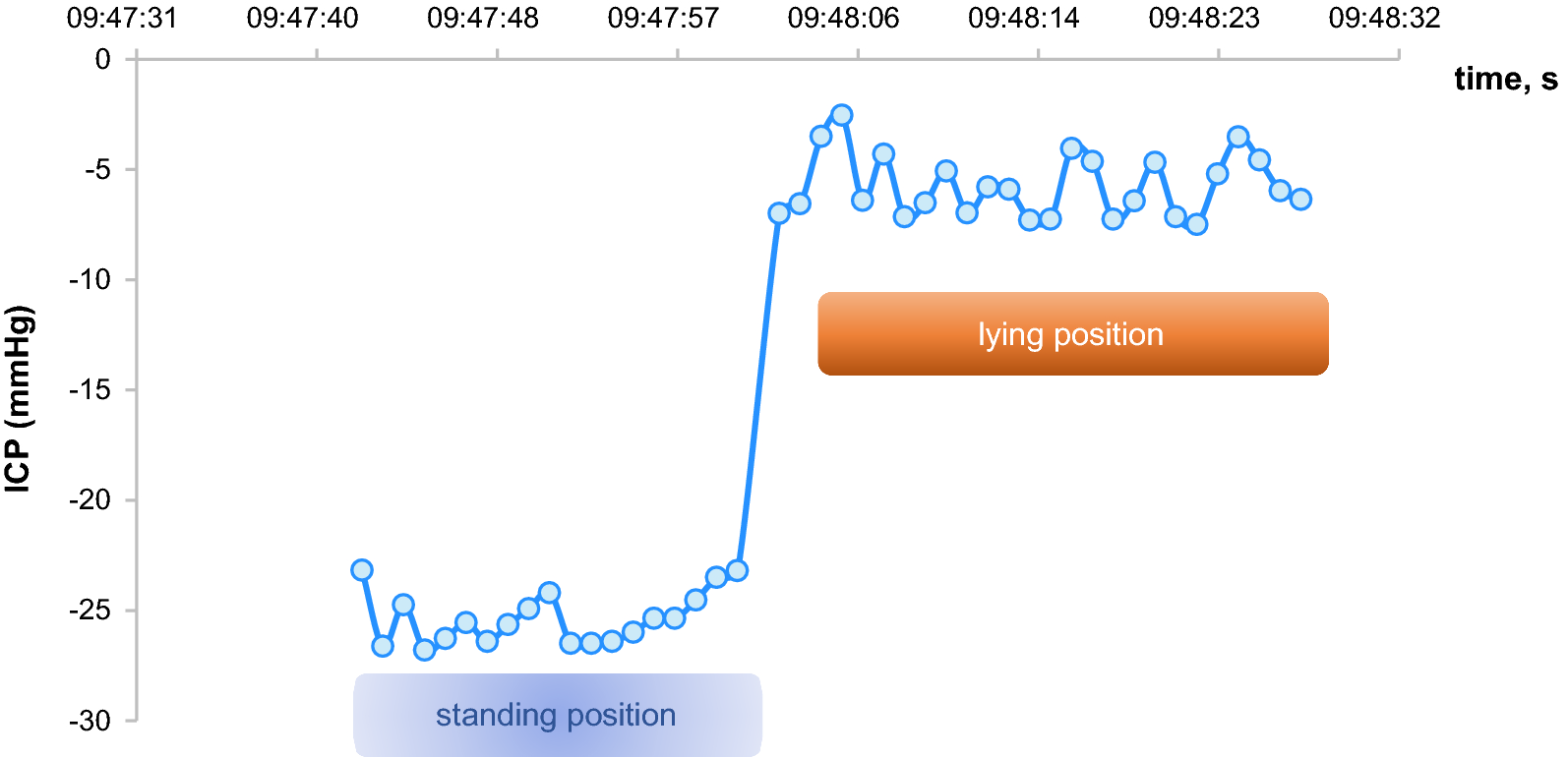This screenshot has width=1568, height=757.
Task: Click the orange 'lying position' label
Action: pos(1072,334)
